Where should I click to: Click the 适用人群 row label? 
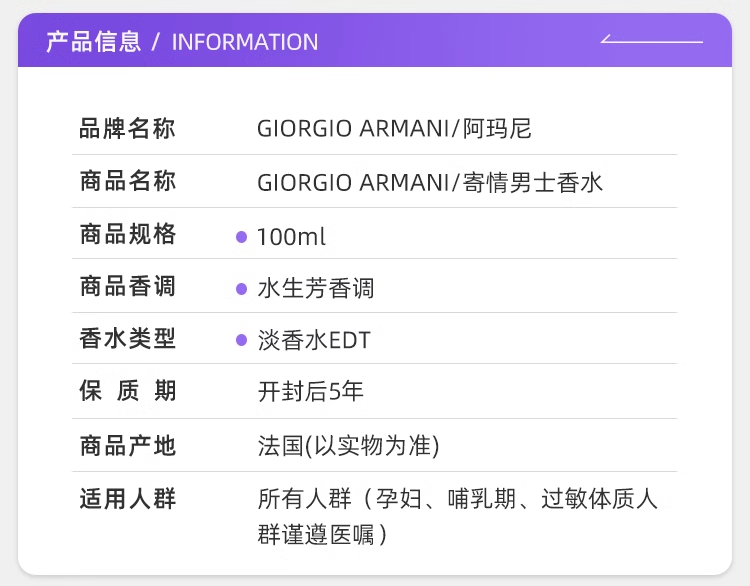pos(128,498)
